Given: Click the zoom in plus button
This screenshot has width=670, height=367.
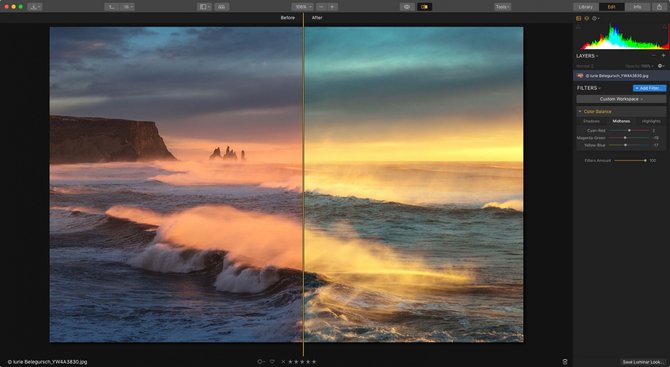Looking at the screenshot, I should [332, 7].
